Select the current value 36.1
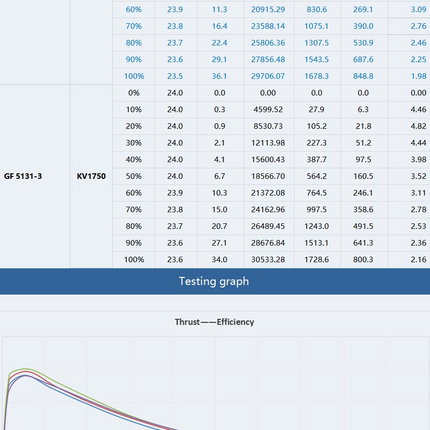This screenshot has height=430, width=430. point(219,76)
